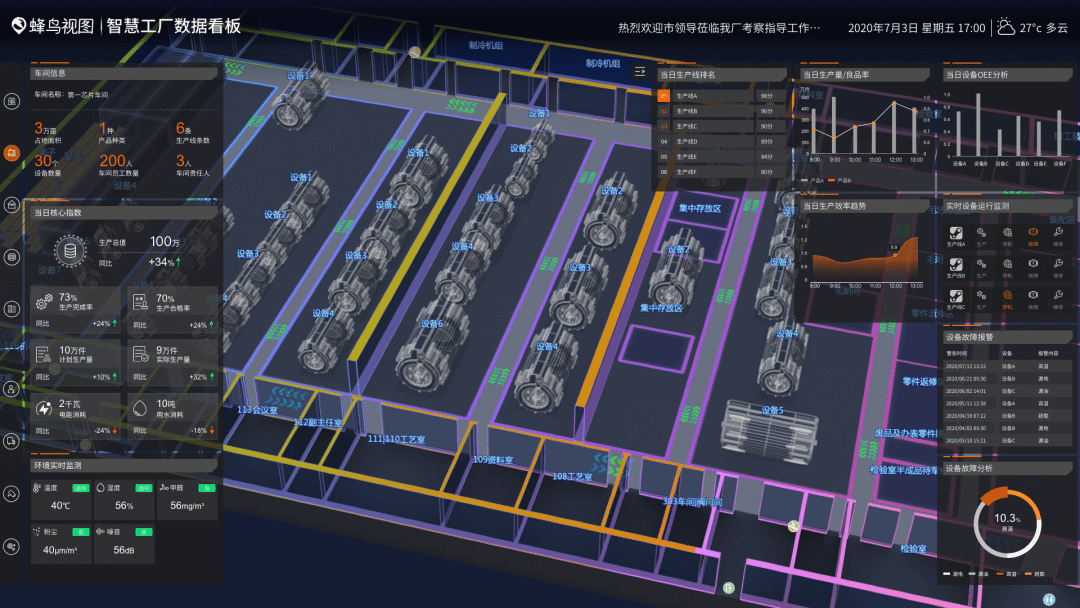1080x608 pixels.
Task: Click the 设备5 machine label in 3D map
Action: click(x=772, y=411)
